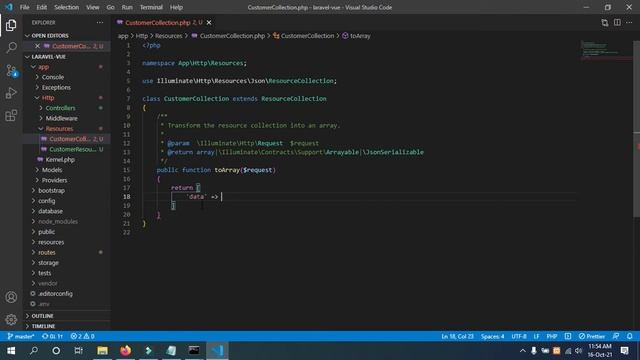The height and width of the screenshot is (360, 640).
Task: Open the Edit menu
Action: click(42, 7)
